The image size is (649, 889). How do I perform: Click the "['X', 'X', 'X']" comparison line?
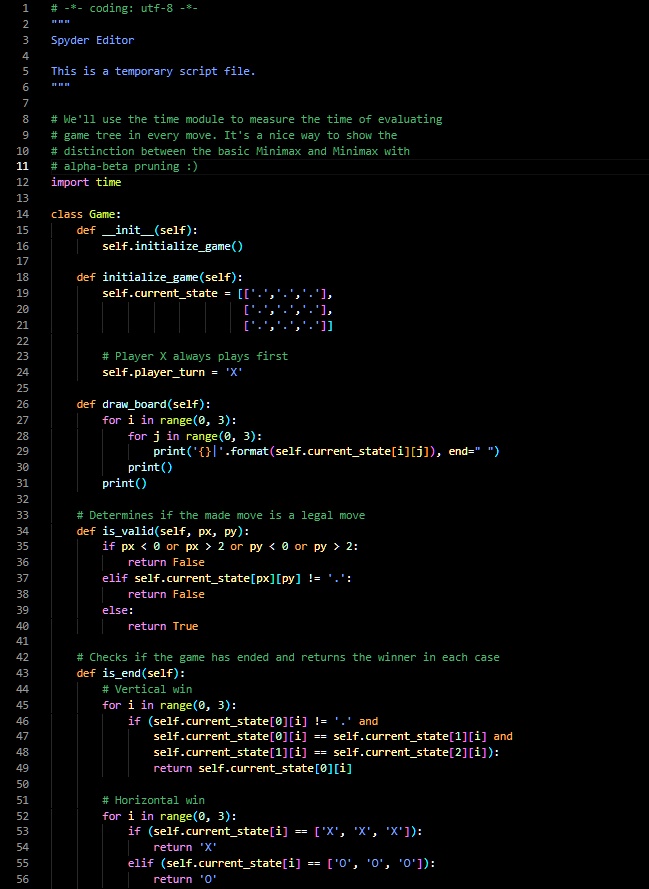point(275,831)
